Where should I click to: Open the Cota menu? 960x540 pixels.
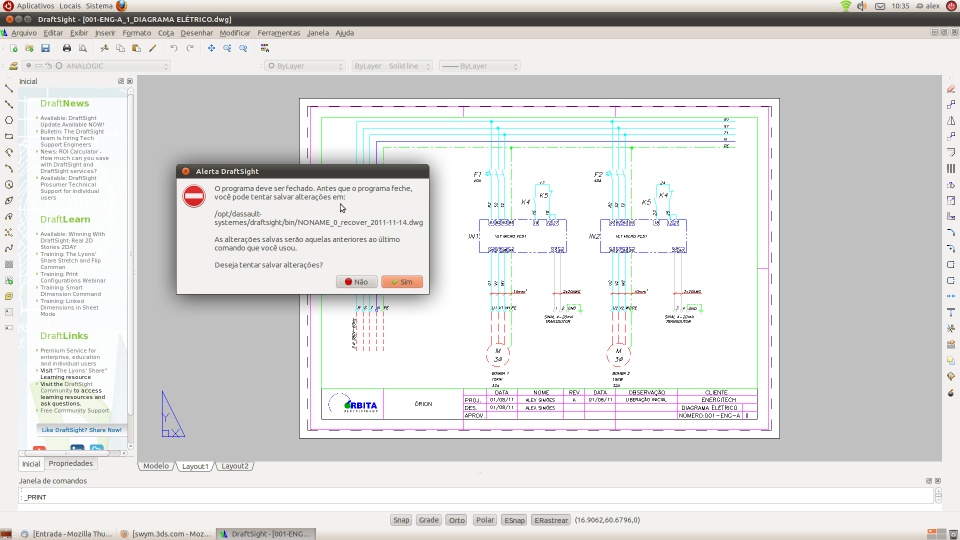click(166, 33)
